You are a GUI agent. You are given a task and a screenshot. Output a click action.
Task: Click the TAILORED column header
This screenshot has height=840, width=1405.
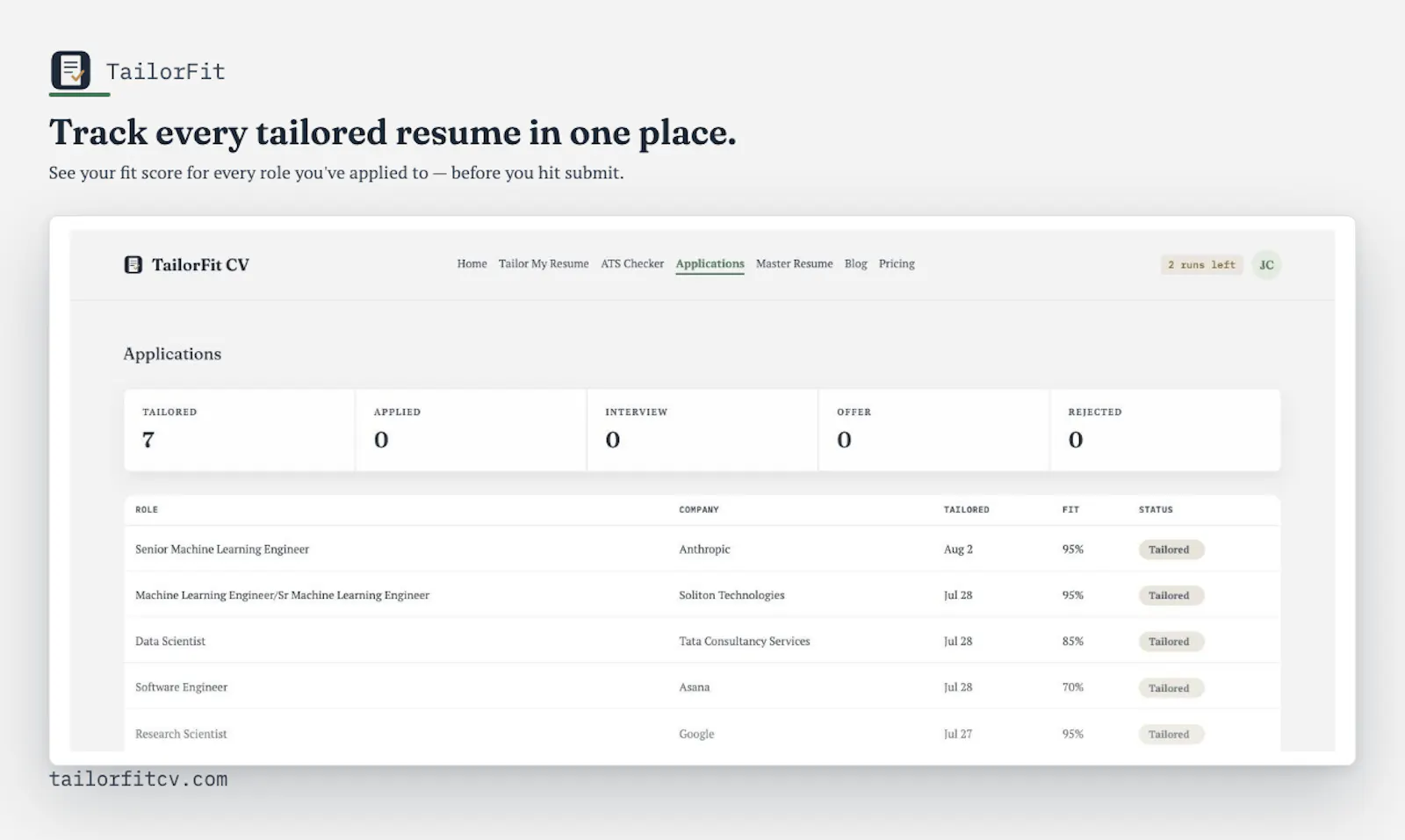(x=966, y=509)
